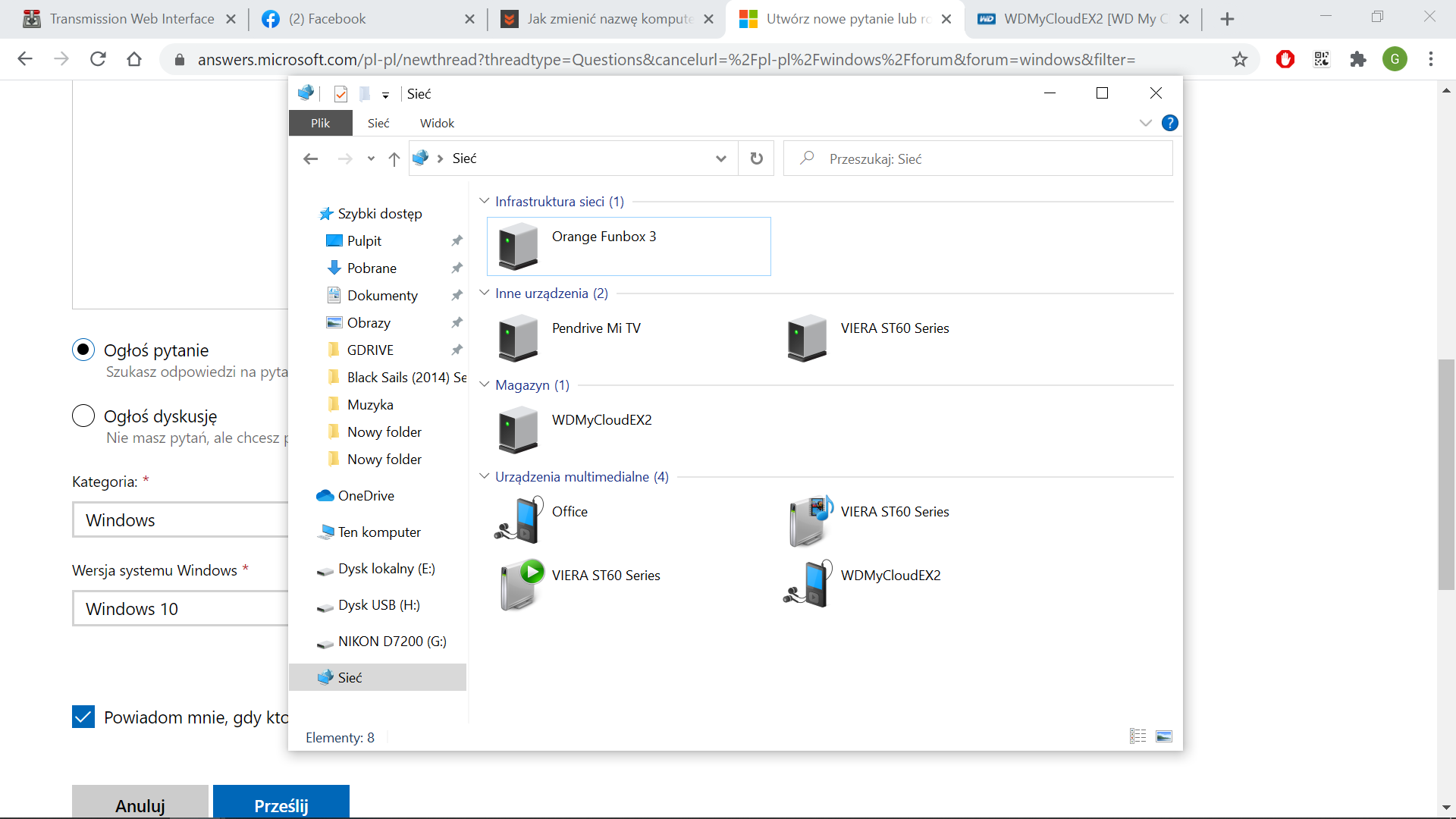Click New folder icon in quick access toolbar

pos(365,93)
